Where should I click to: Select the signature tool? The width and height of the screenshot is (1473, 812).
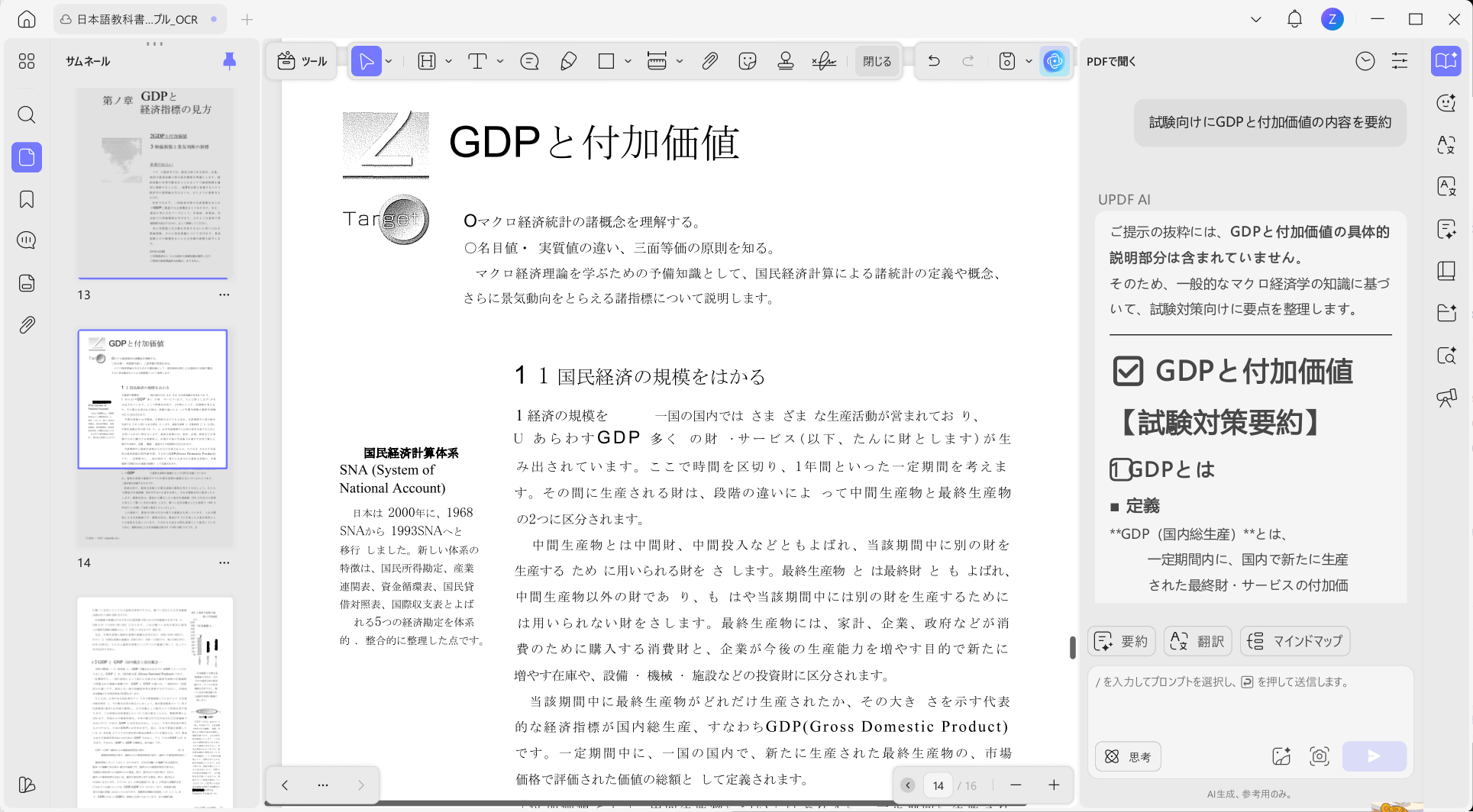point(824,61)
